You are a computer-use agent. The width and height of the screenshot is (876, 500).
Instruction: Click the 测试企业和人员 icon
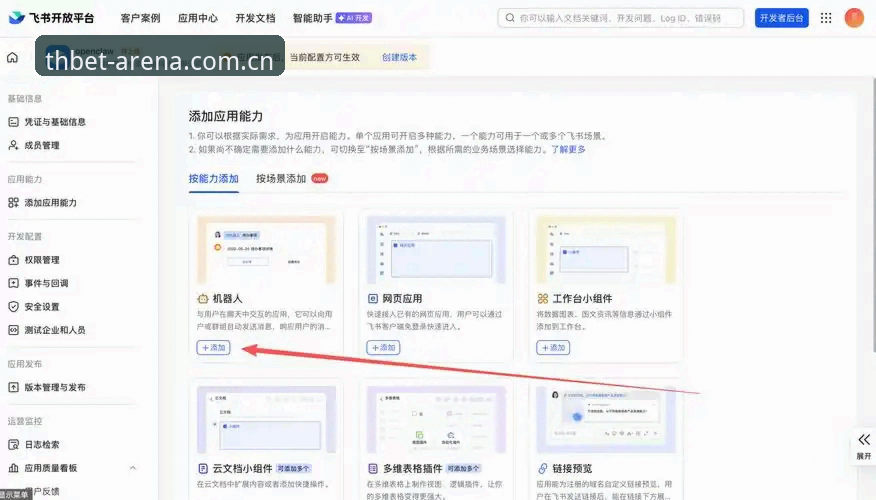13,330
